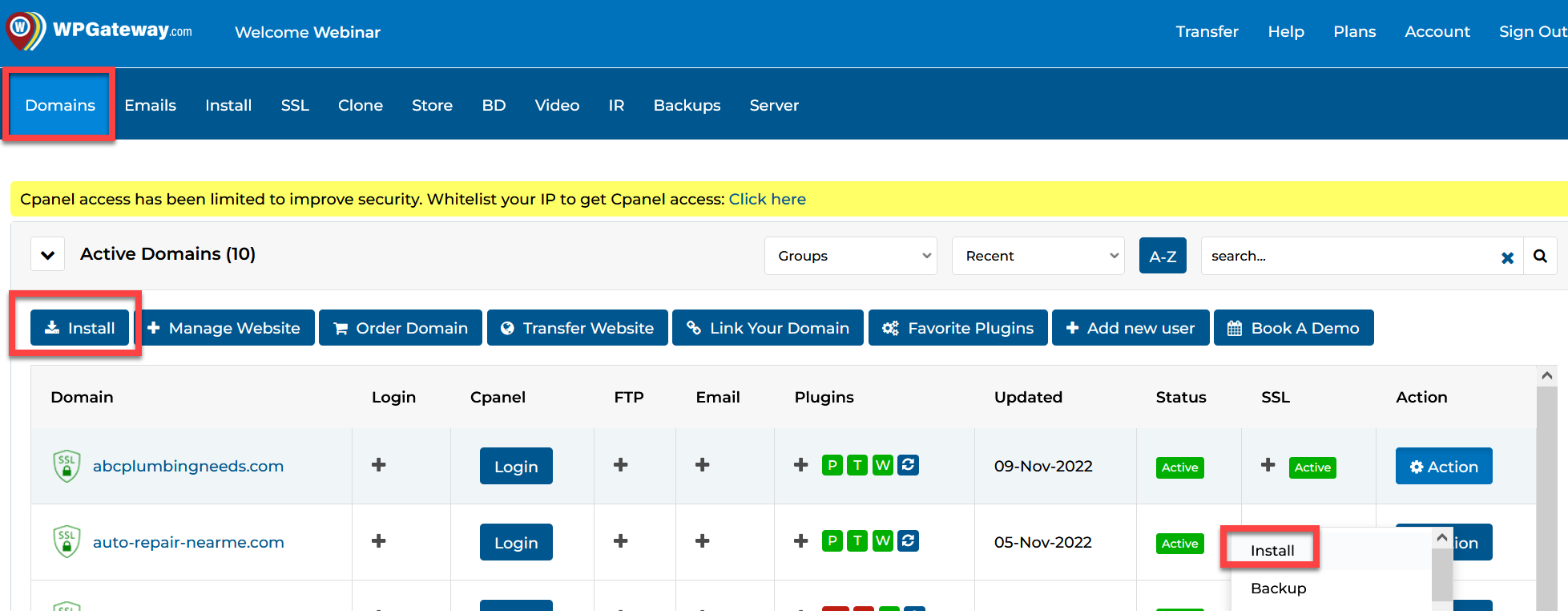1568x611 pixels.
Task: Click the Favorite Plugins button
Action: tap(957, 328)
